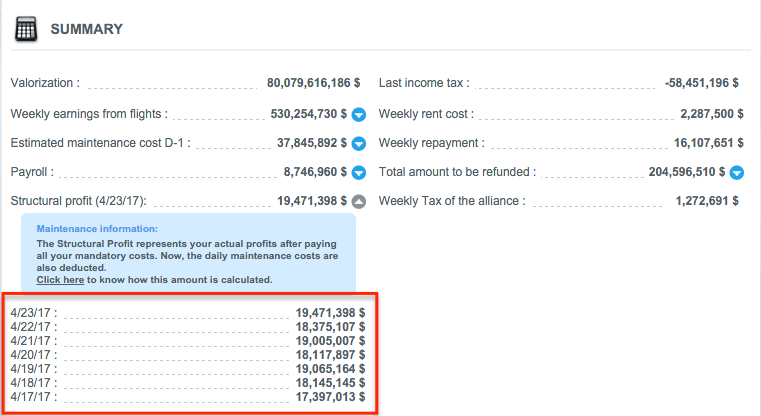The height and width of the screenshot is (416, 761).
Task: Select the SUMMARY heading text
Action: (x=87, y=29)
